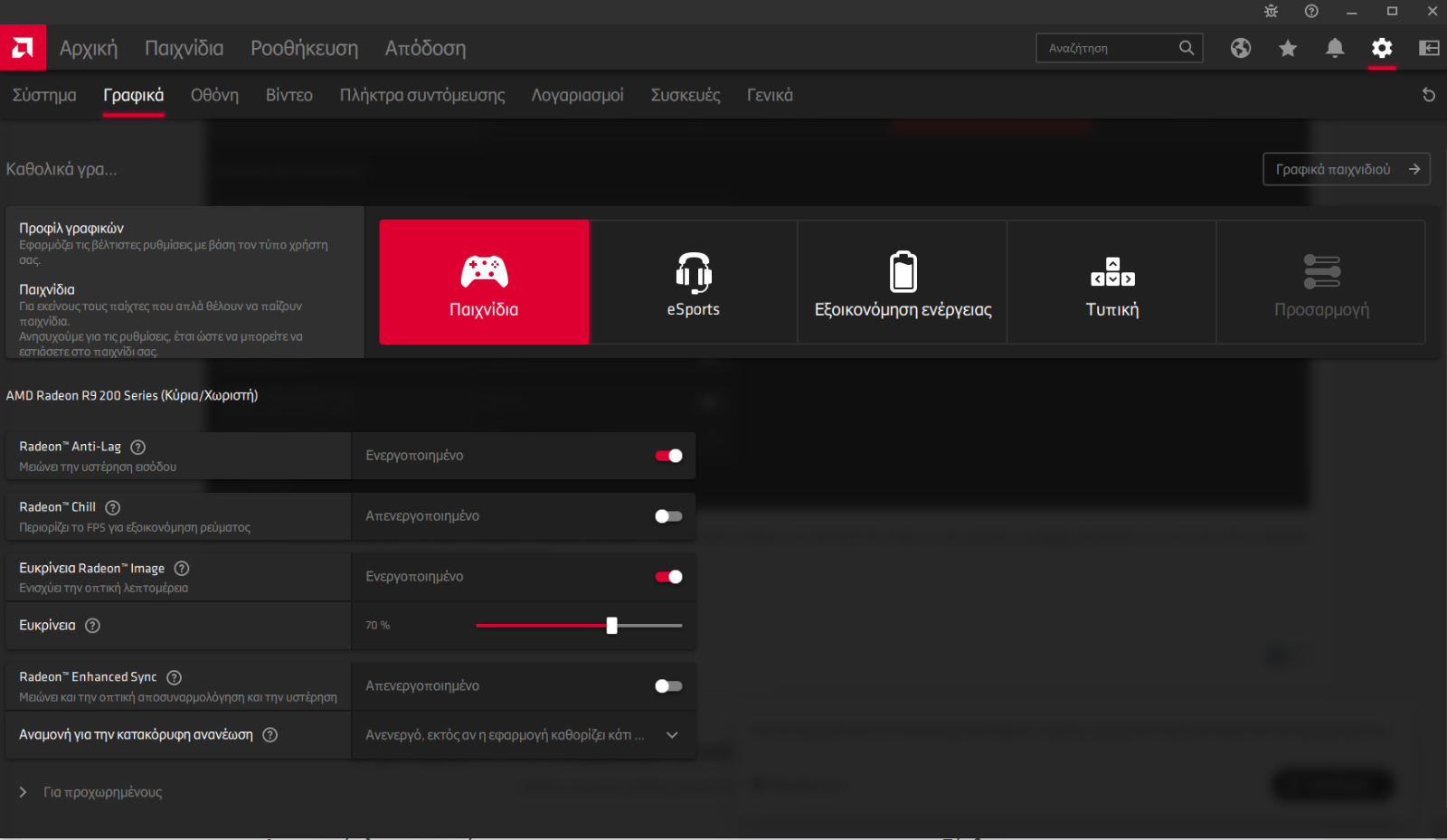Screen dimensions: 1447x840
Task: Open the favorites star icon
Action: click(x=1288, y=48)
